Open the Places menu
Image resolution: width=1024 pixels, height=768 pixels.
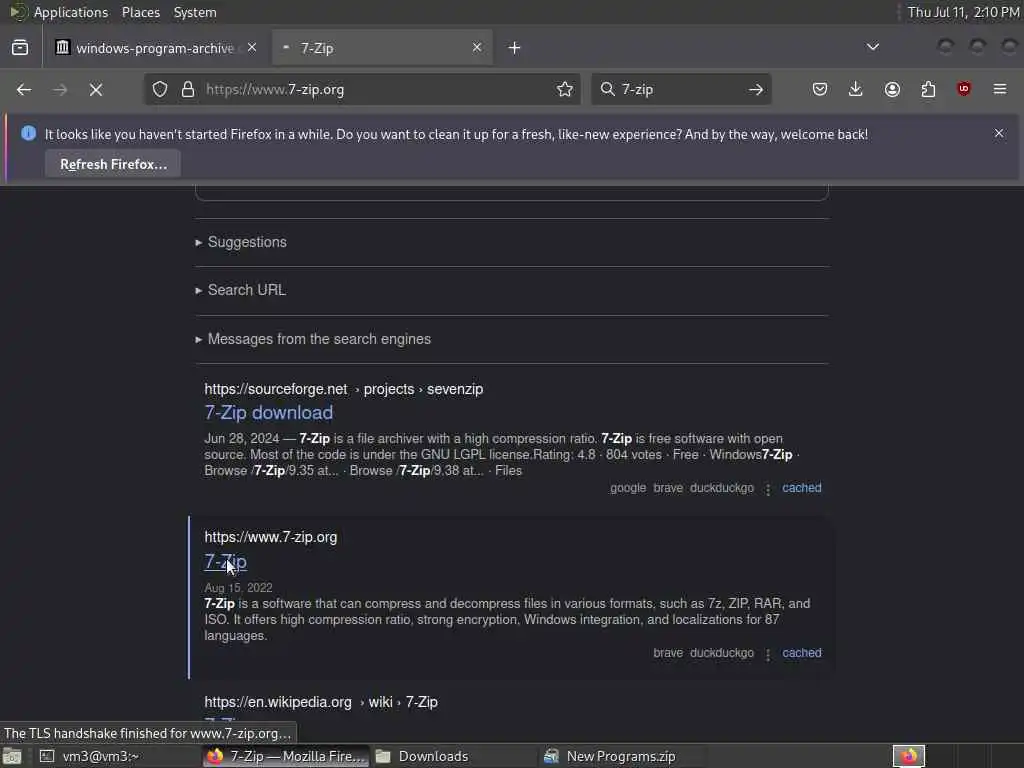coord(141,12)
